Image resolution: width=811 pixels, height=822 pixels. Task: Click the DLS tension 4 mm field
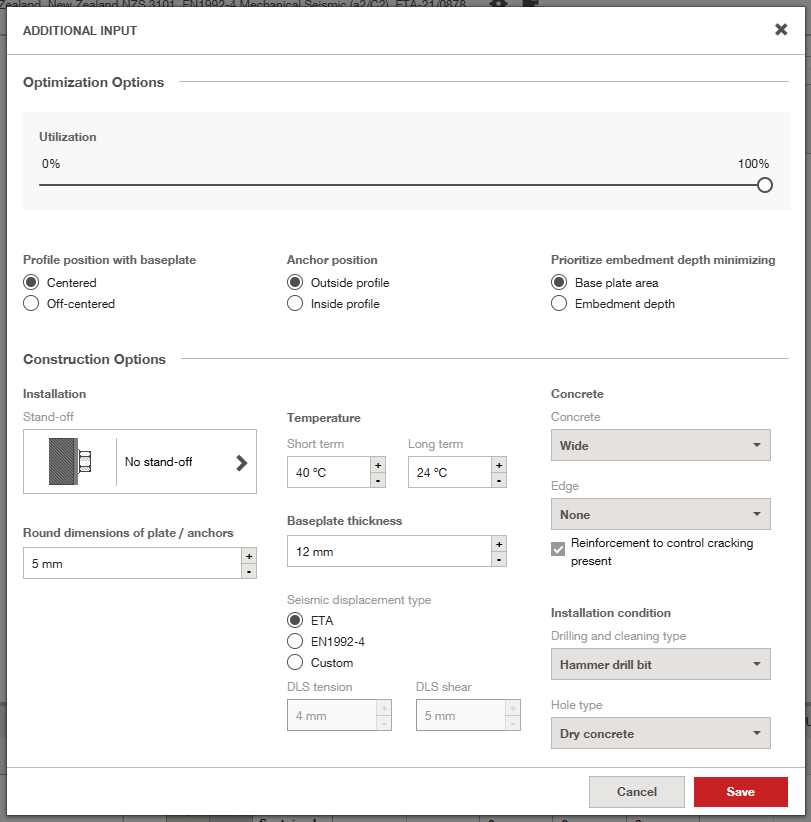point(331,715)
